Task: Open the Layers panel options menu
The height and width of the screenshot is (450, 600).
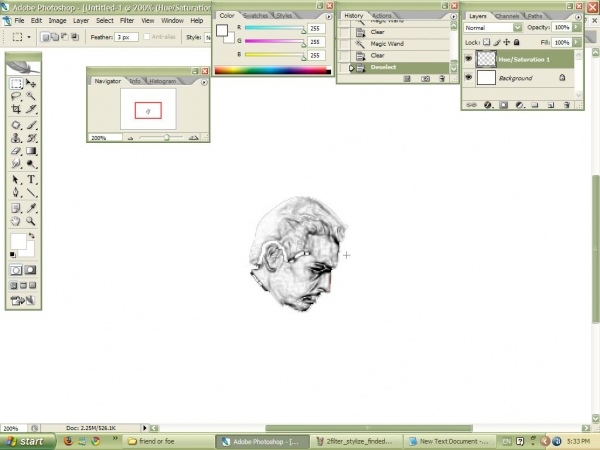Action: coord(578,17)
